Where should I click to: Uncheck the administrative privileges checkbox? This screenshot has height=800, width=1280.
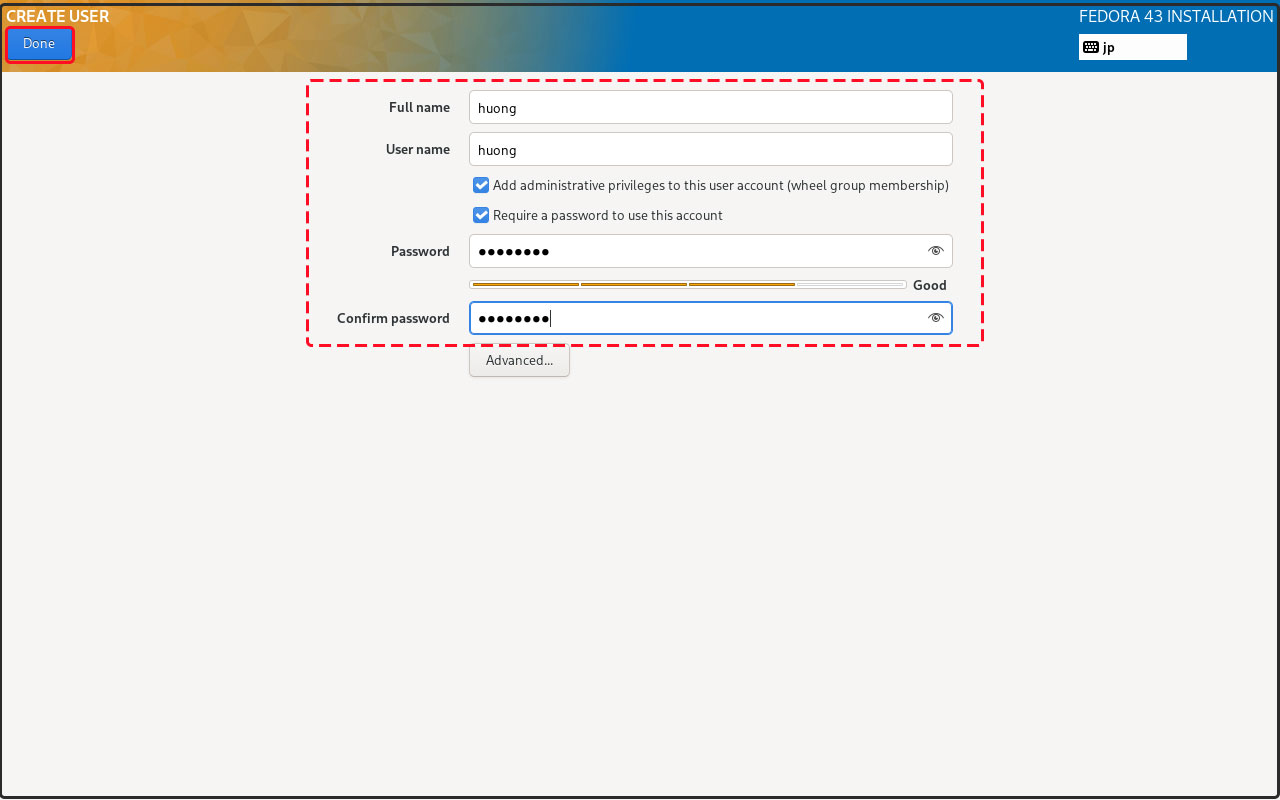click(481, 185)
